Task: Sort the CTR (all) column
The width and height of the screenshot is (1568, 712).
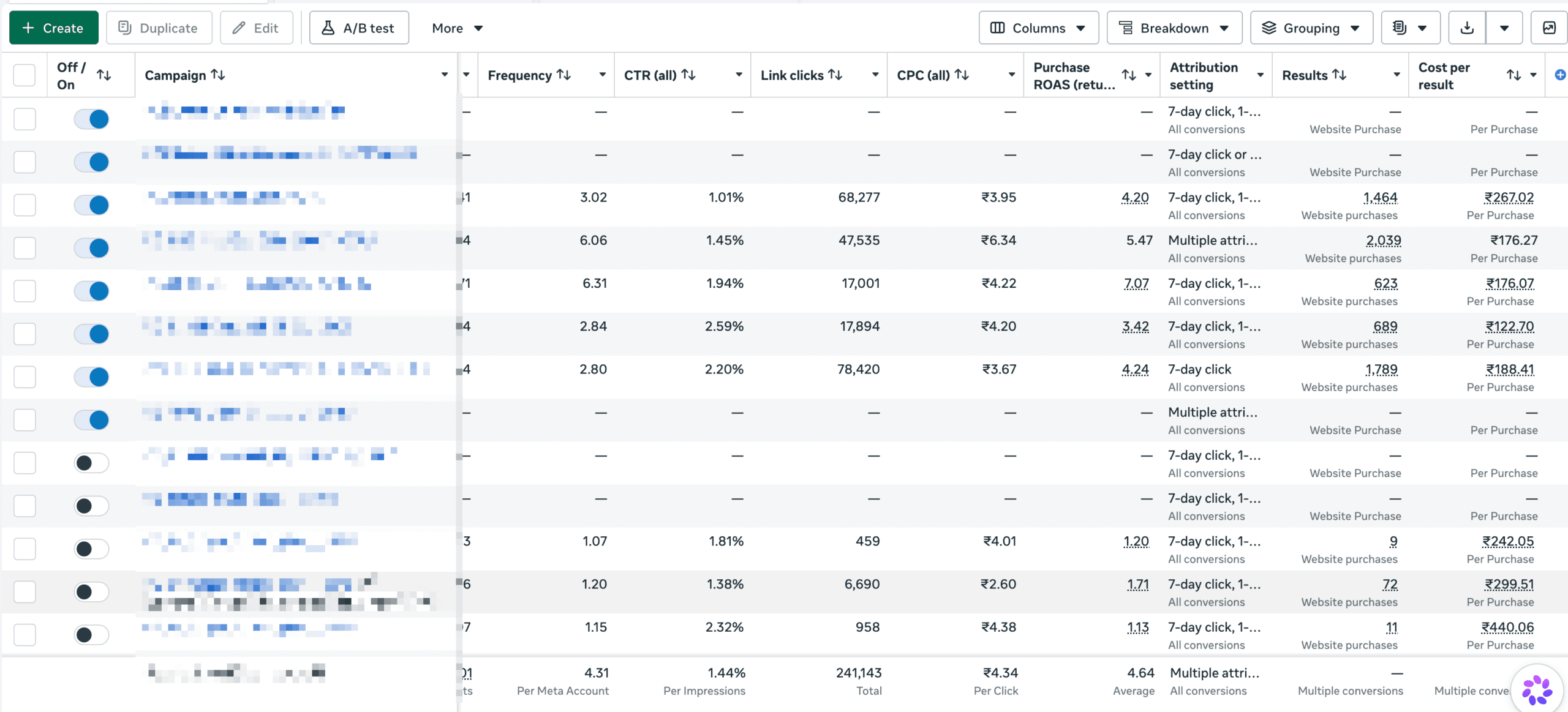Action: pos(688,75)
